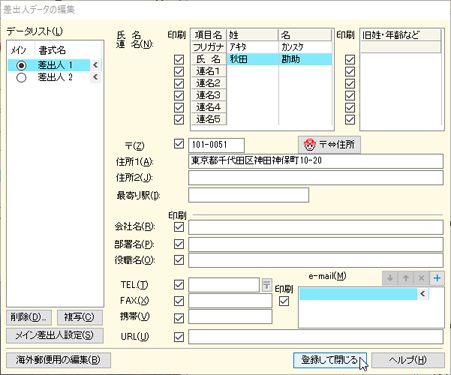The height and width of the screenshot is (375, 451).
Task: Click 登録して閉じる button
Action: (330, 360)
